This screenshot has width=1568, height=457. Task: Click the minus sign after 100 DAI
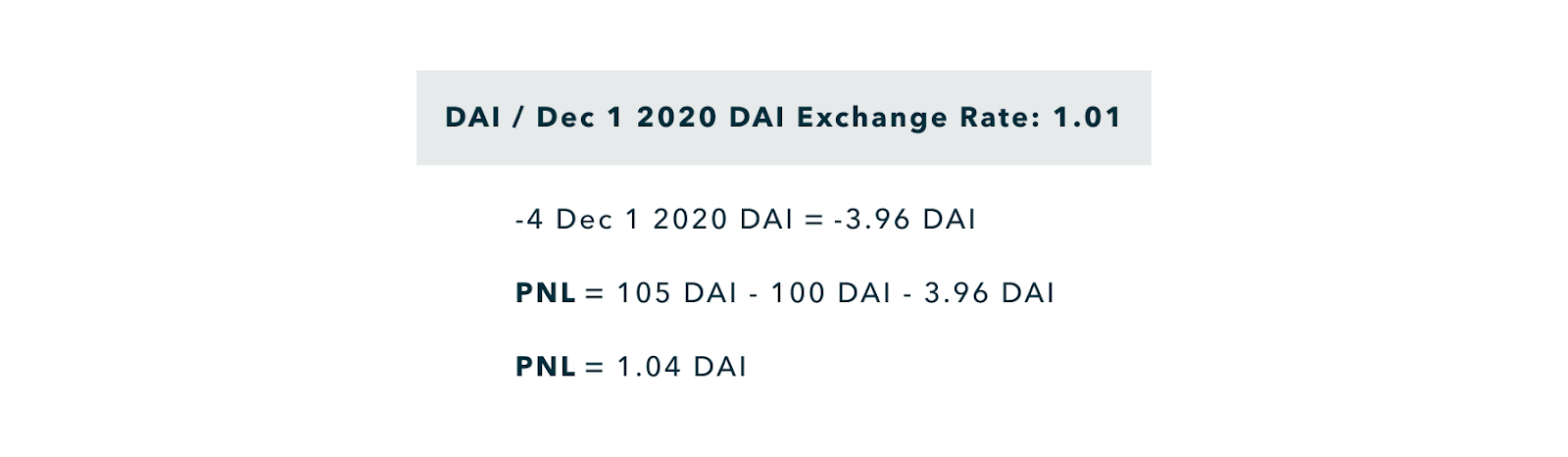click(907, 294)
